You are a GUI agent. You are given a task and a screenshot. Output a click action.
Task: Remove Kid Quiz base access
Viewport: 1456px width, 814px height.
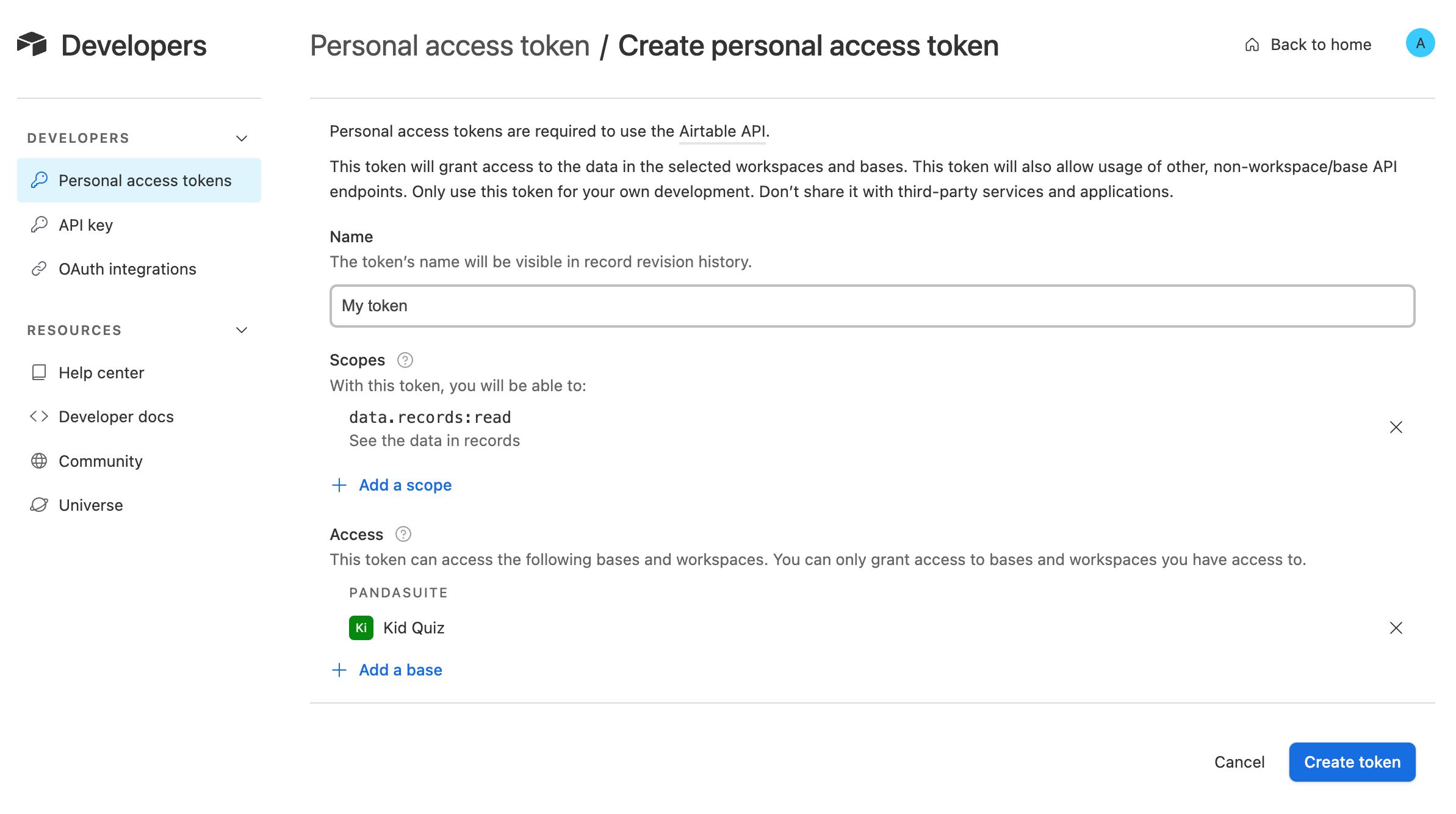coord(1396,628)
